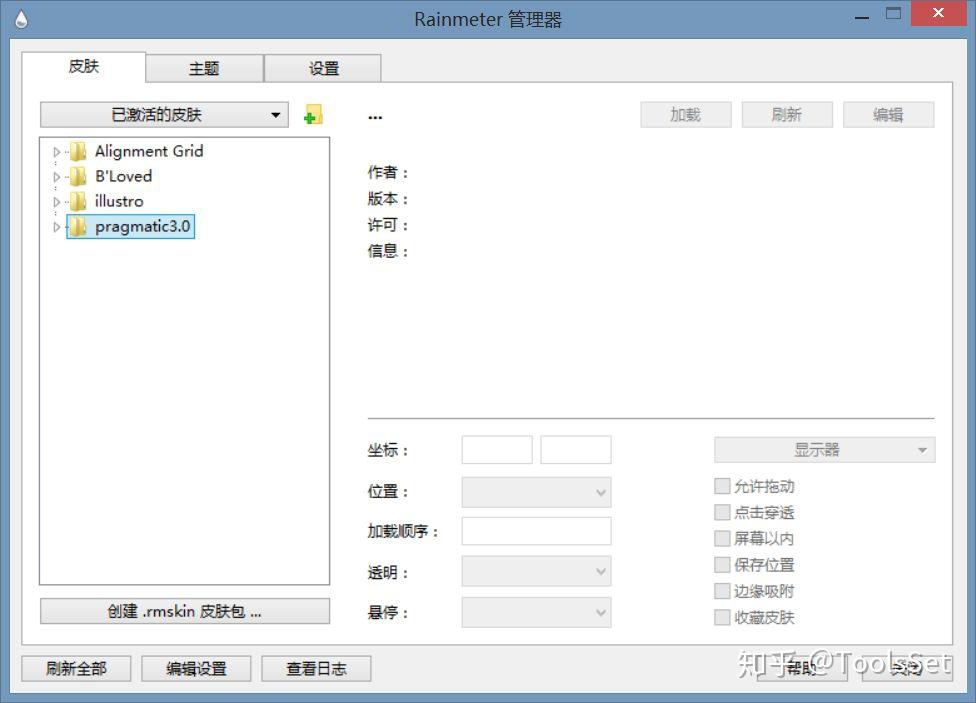The width and height of the screenshot is (976, 703).
Task: Click the Rainmeter droplet icon in title bar
Action: point(21,19)
